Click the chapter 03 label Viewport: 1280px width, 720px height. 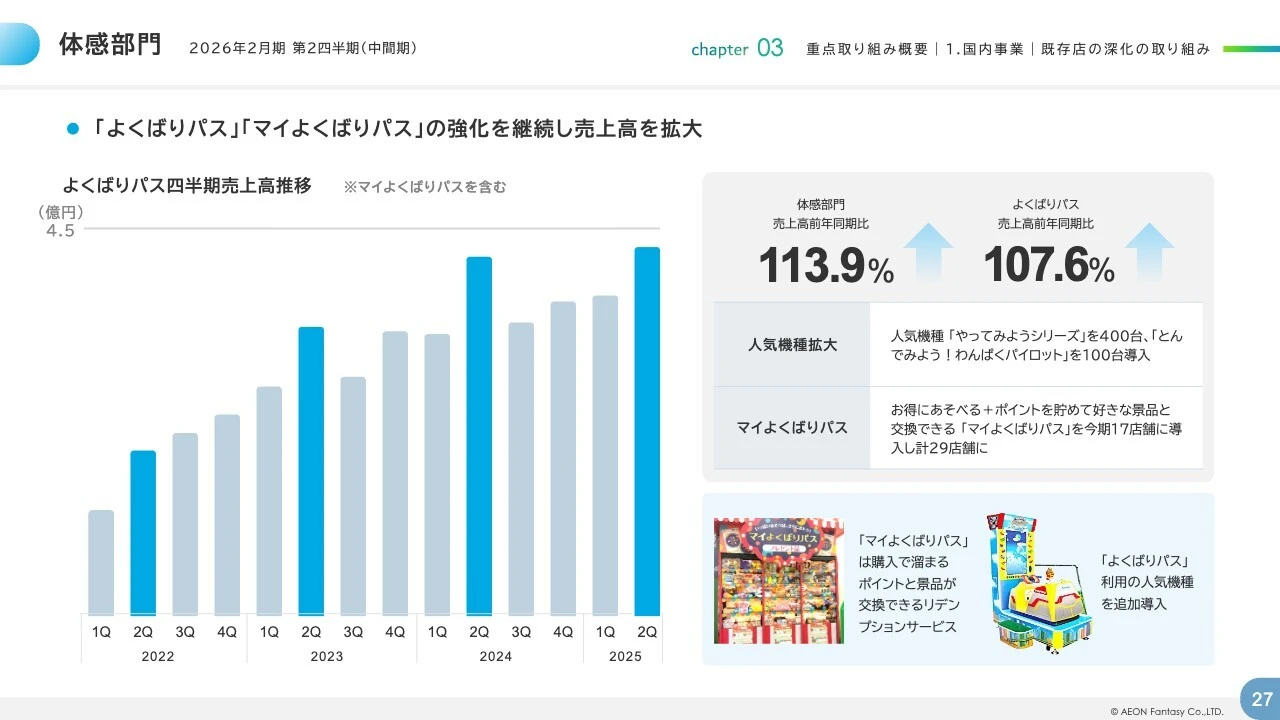pos(737,49)
